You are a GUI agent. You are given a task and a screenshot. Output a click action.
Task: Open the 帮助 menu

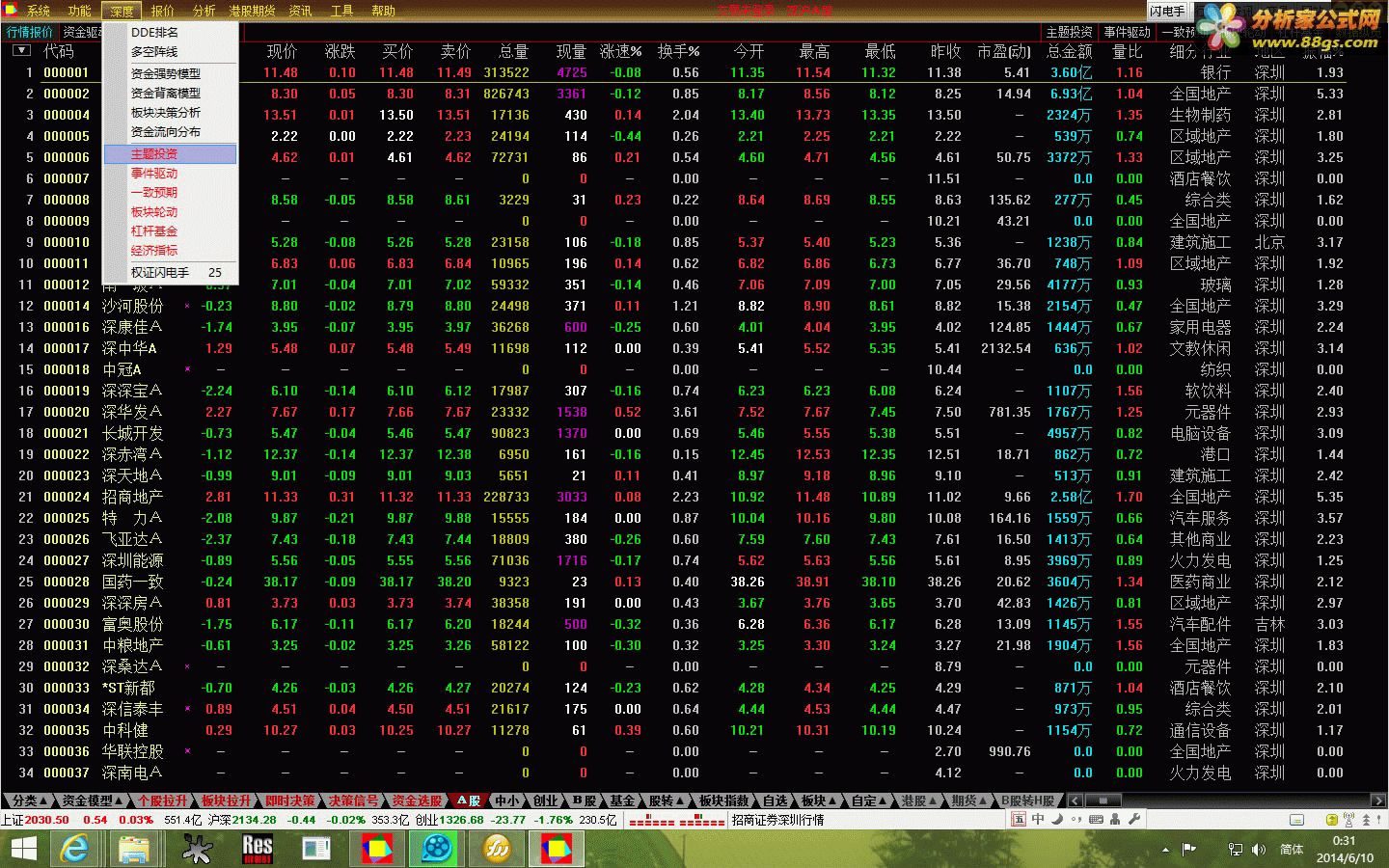coord(383,11)
